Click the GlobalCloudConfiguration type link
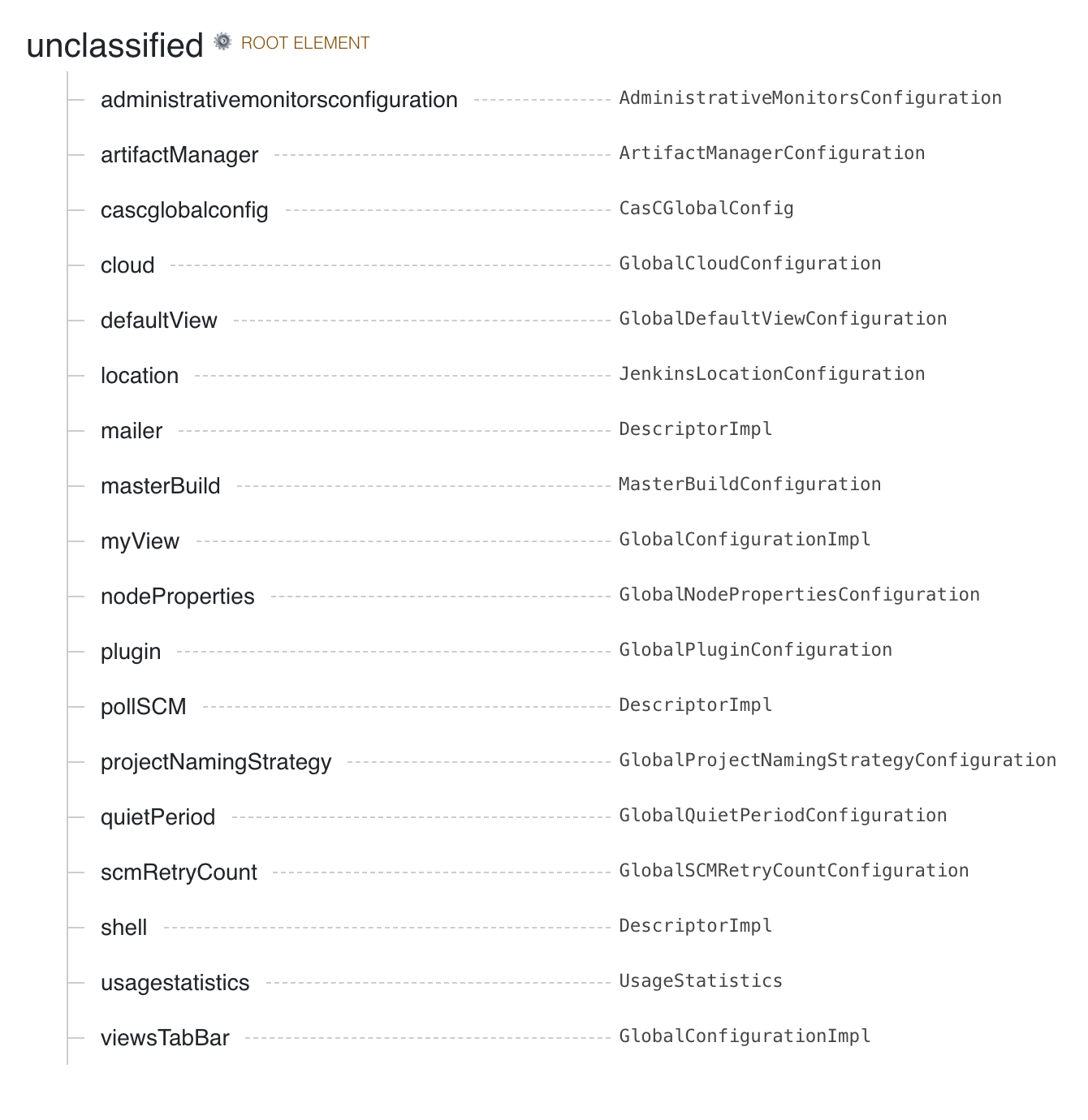 (750, 264)
